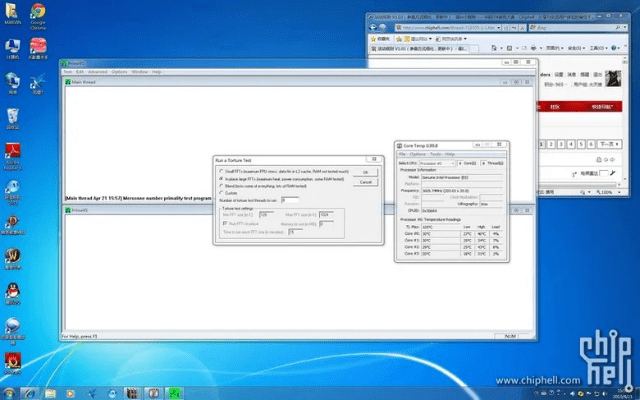
Task: Select the Blend torture test option
Action: click(221, 185)
